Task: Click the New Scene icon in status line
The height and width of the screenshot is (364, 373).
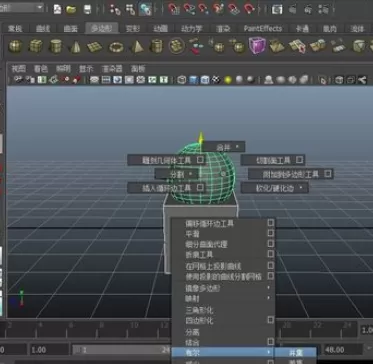Action: click(57, 9)
